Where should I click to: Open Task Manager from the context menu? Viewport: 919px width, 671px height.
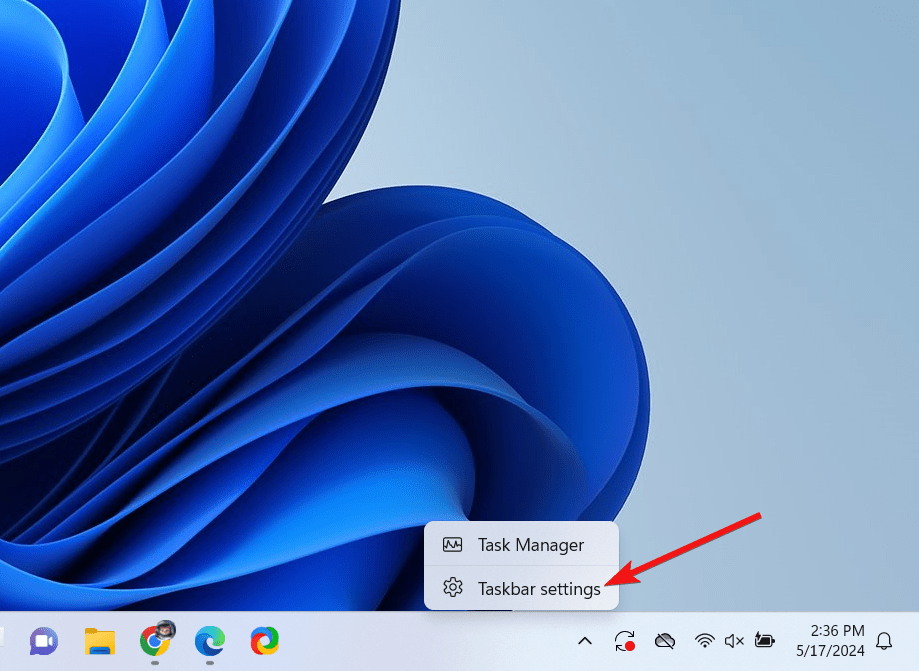pos(521,544)
